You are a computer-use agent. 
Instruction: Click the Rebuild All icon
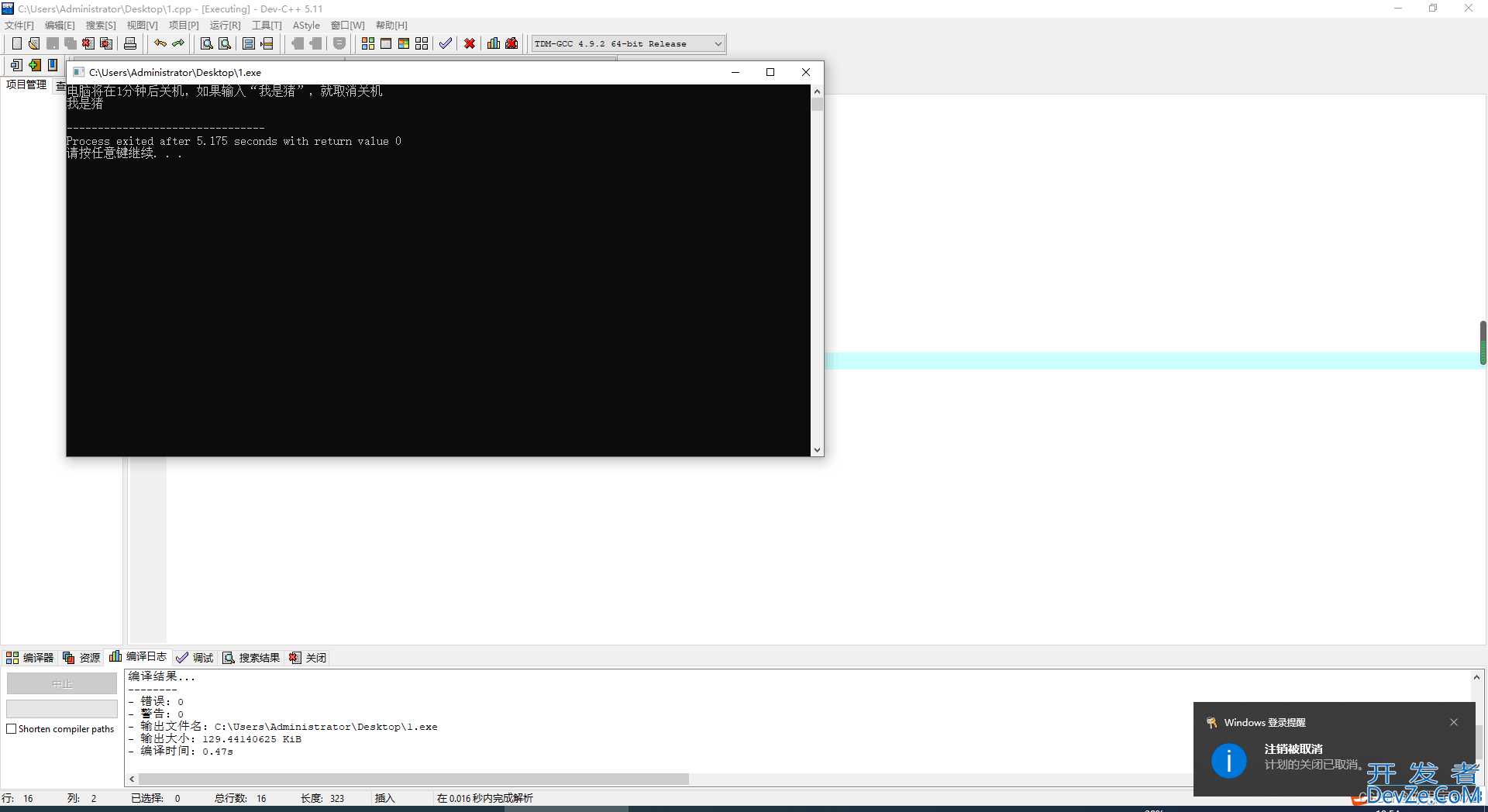(422, 43)
